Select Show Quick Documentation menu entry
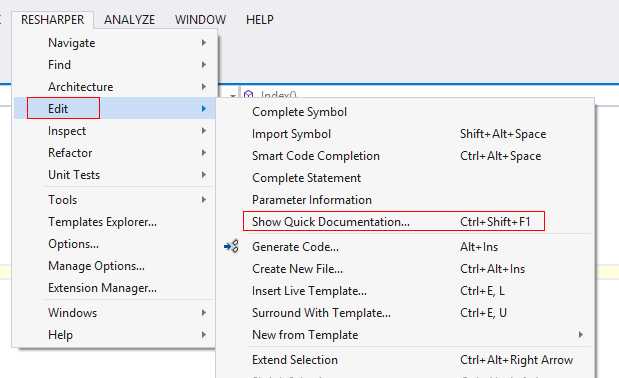The width and height of the screenshot is (619, 378). pos(394,221)
